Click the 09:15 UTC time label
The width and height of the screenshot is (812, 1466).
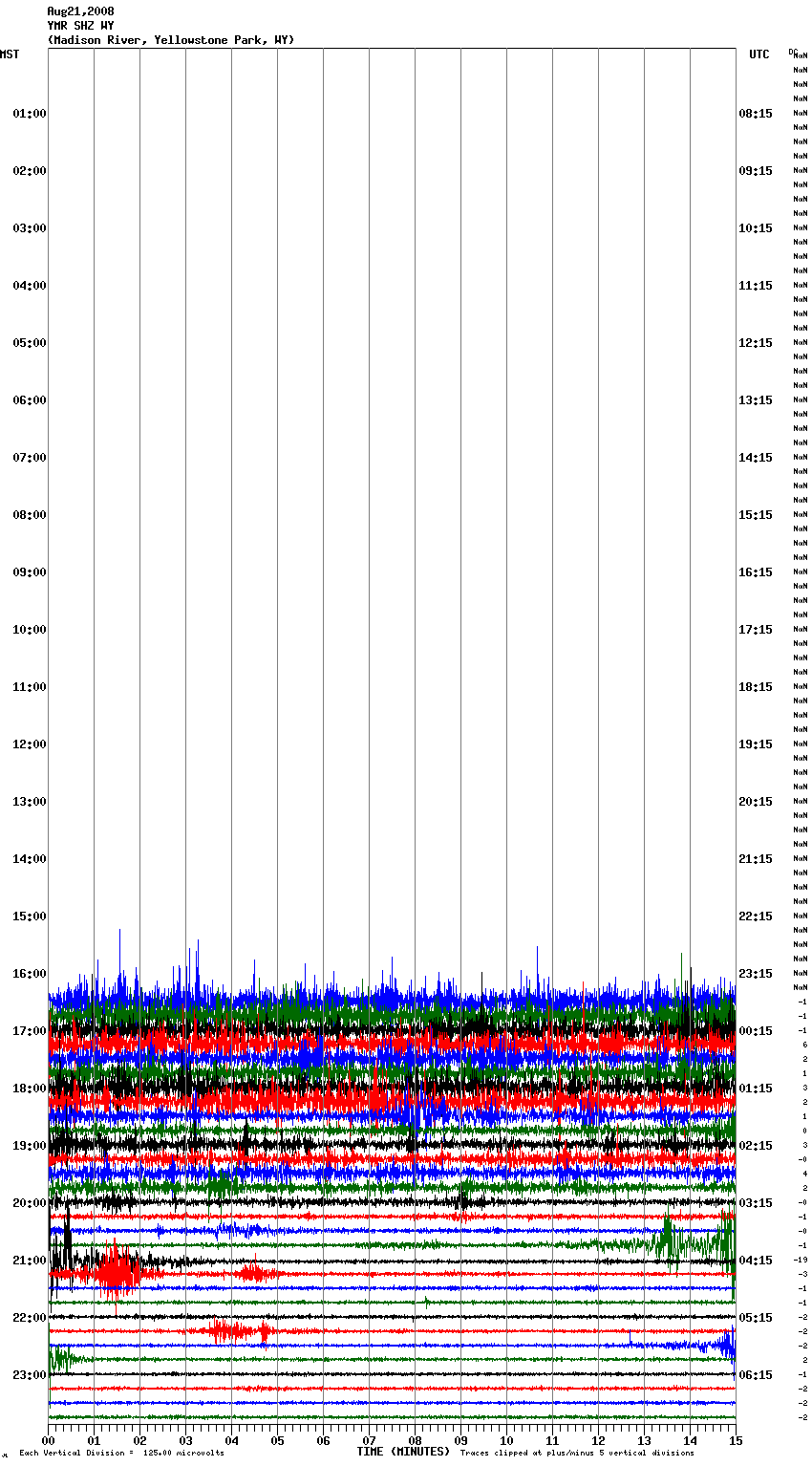[756, 171]
